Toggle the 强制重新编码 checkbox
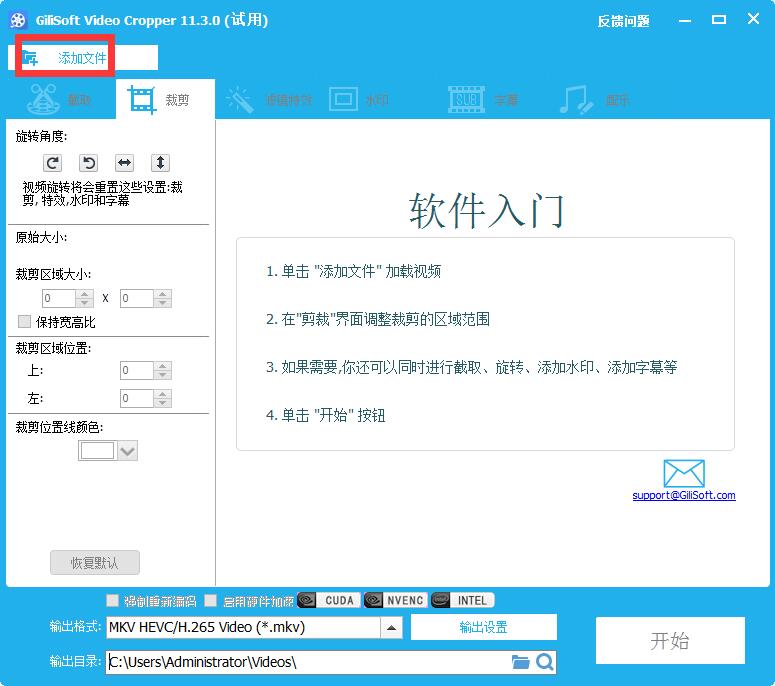 (x=113, y=601)
